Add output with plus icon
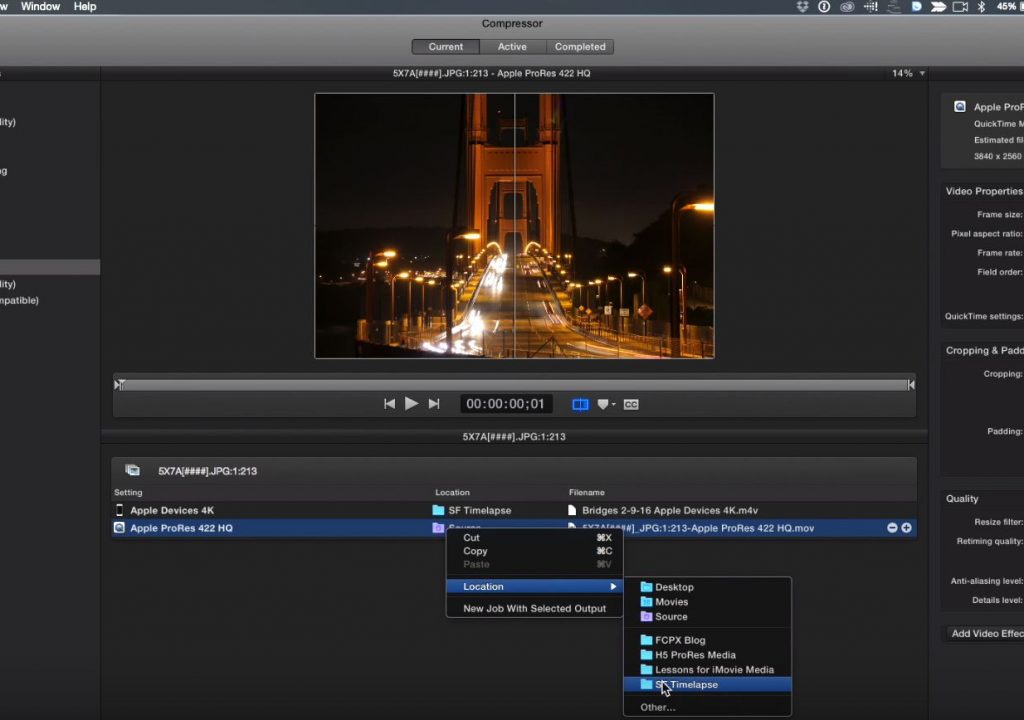 906,528
